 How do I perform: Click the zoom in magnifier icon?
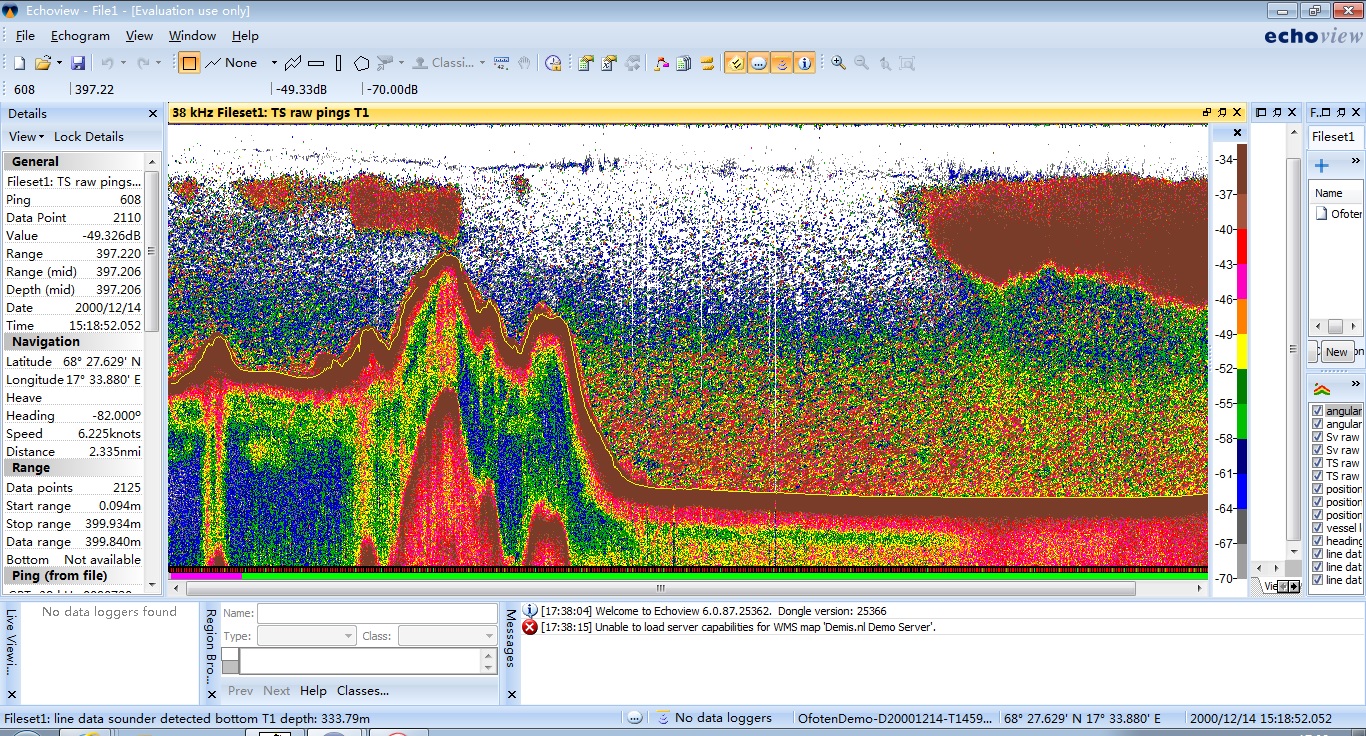838,63
